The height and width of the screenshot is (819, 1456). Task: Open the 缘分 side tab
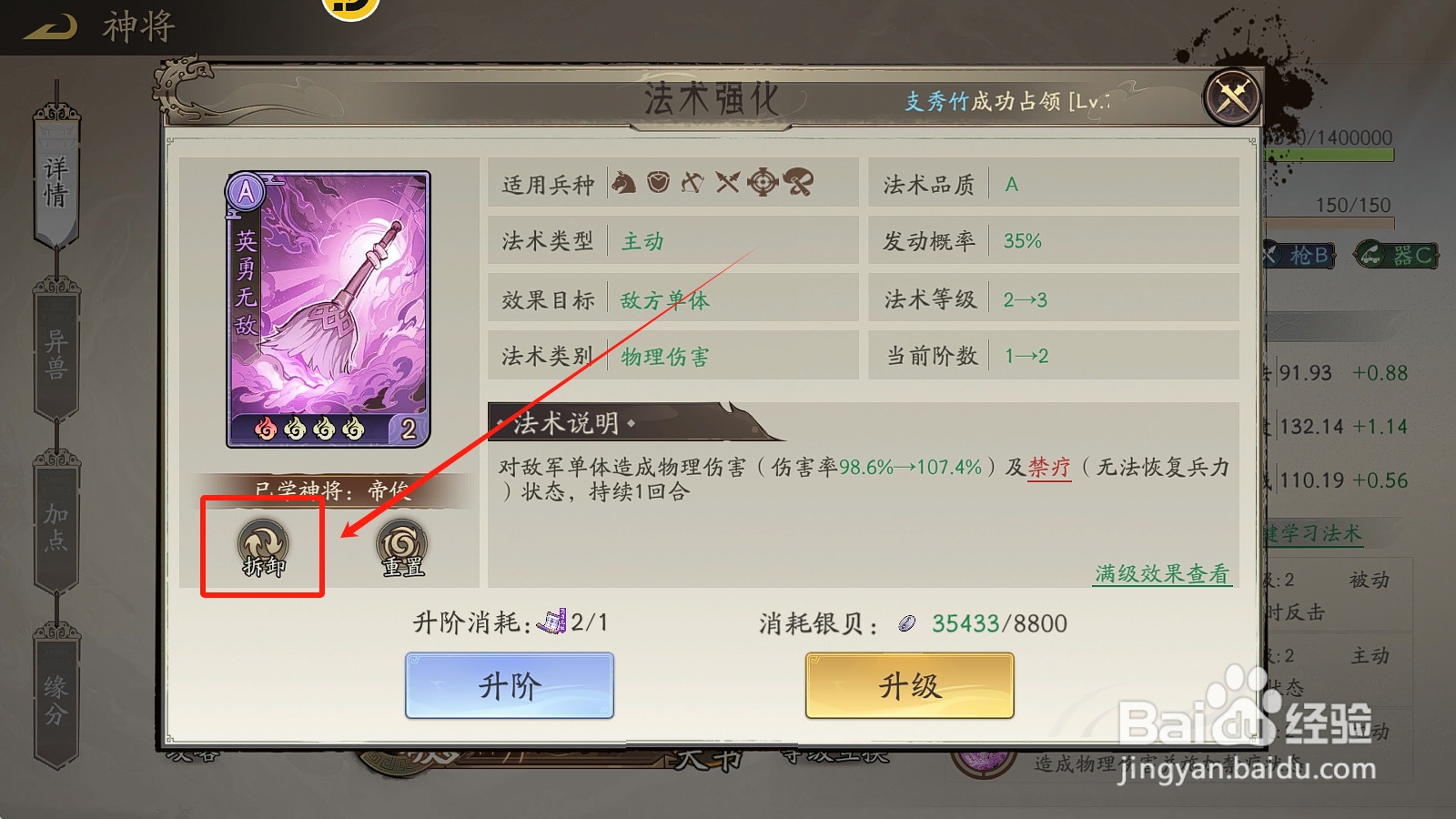(x=56, y=699)
